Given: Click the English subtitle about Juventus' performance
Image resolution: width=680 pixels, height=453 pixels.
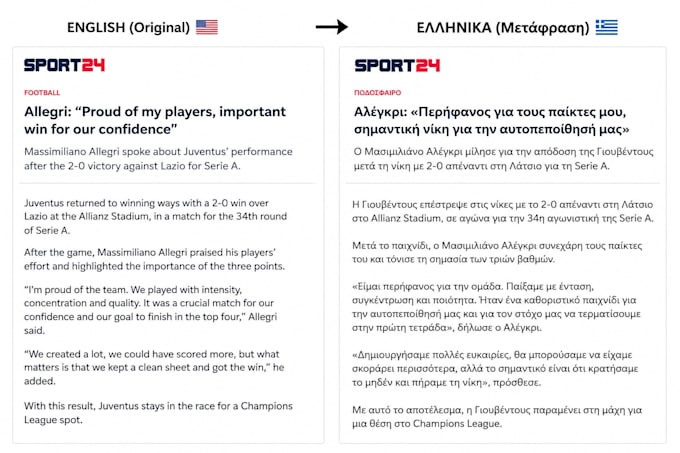Looking at the screenshot, I should (x=158, y=159).
